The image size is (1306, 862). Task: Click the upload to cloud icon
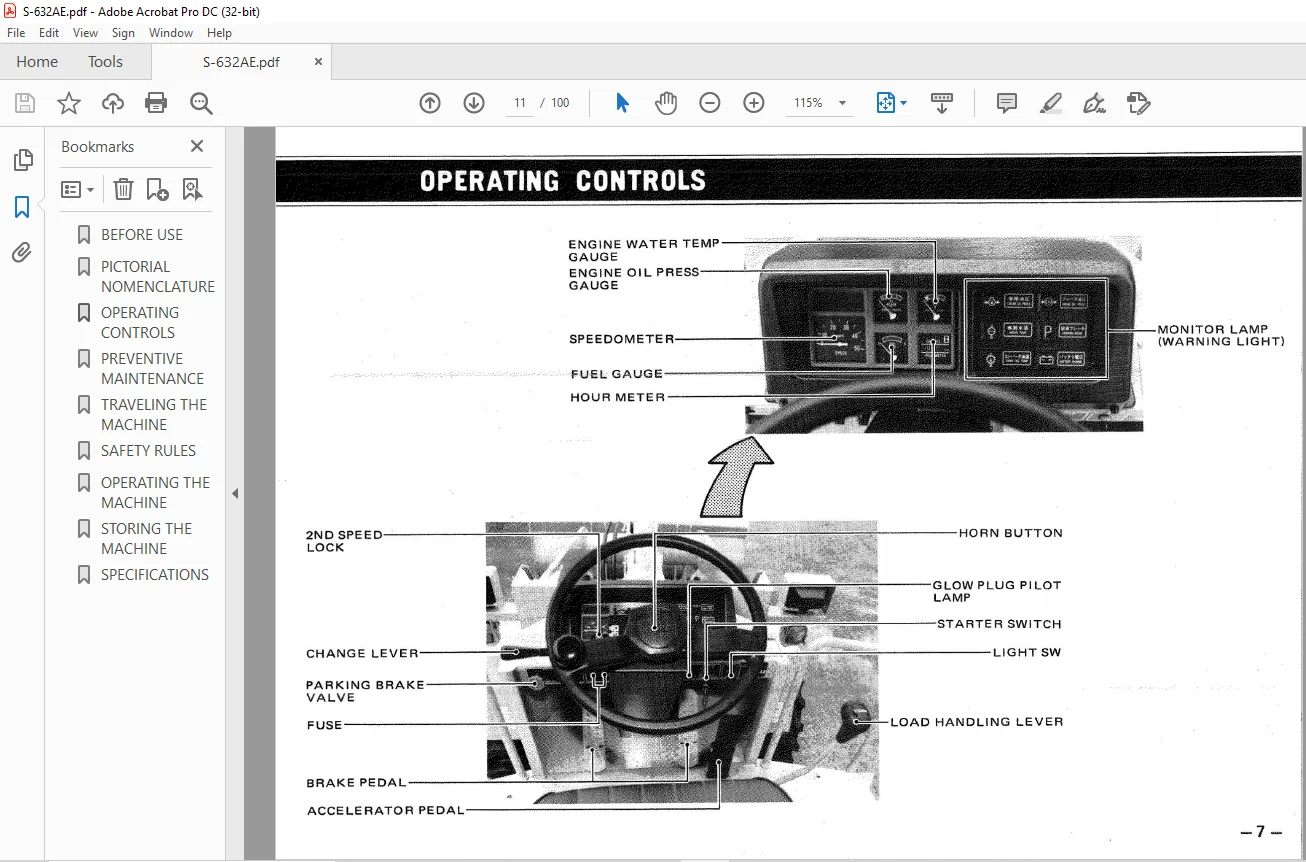click(x=113, y=103)
